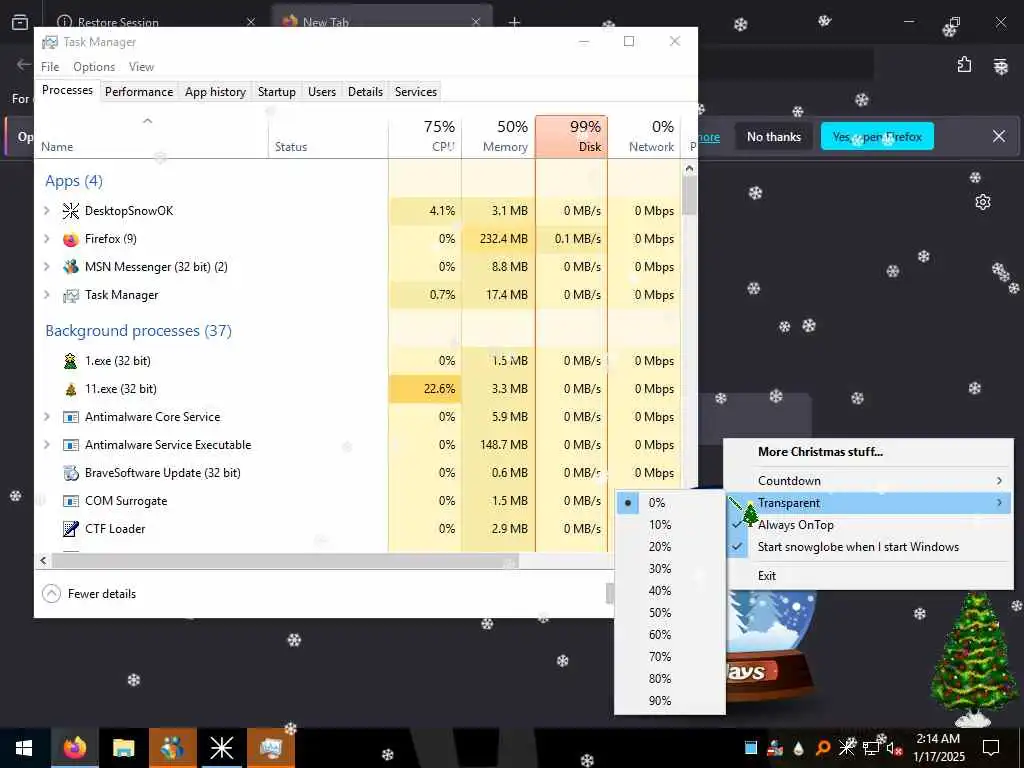Toggle Always OnTop option
The height and width of the screenshot is (768, 1024).
point(869,525)
